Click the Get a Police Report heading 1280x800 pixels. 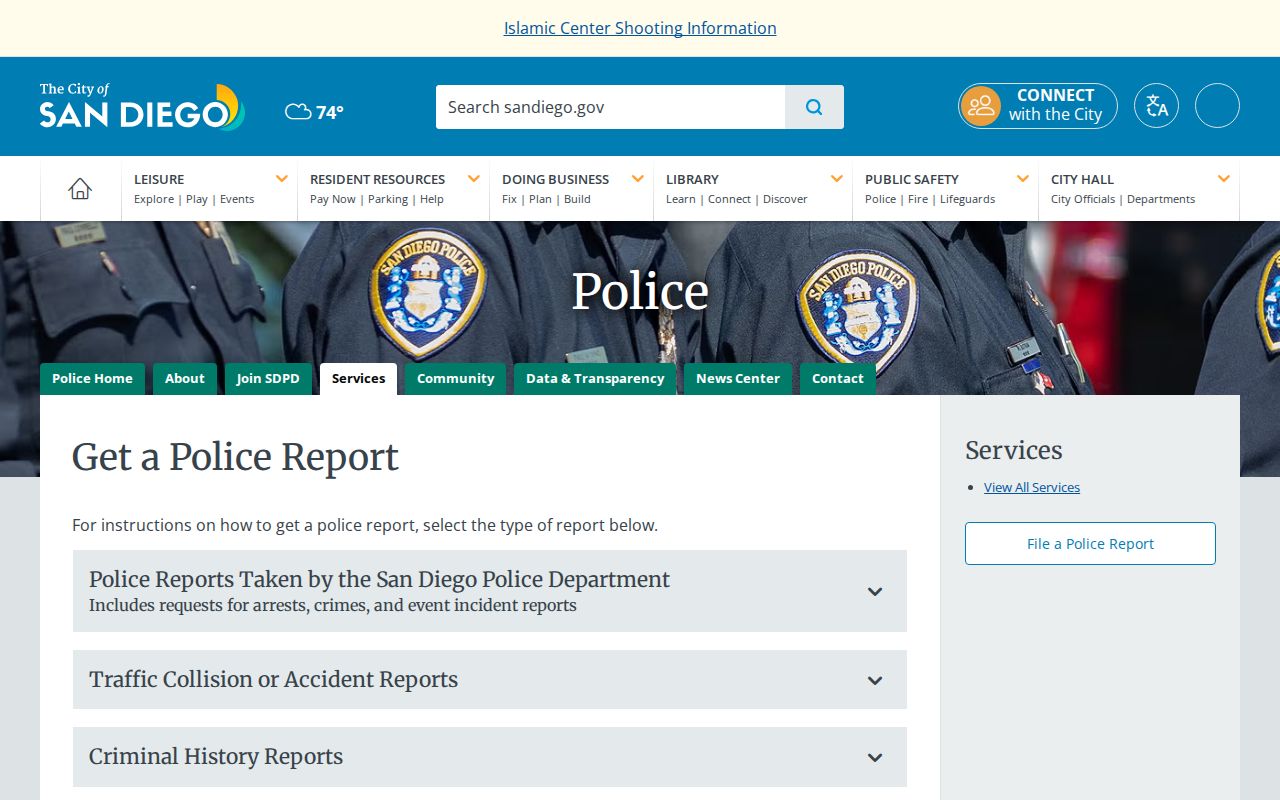235,457
